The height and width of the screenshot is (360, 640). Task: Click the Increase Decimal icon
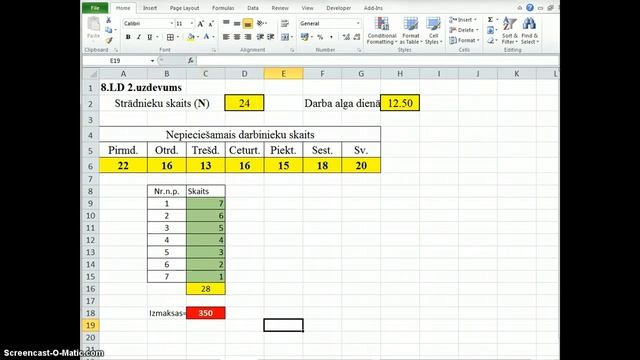point(346,37)
